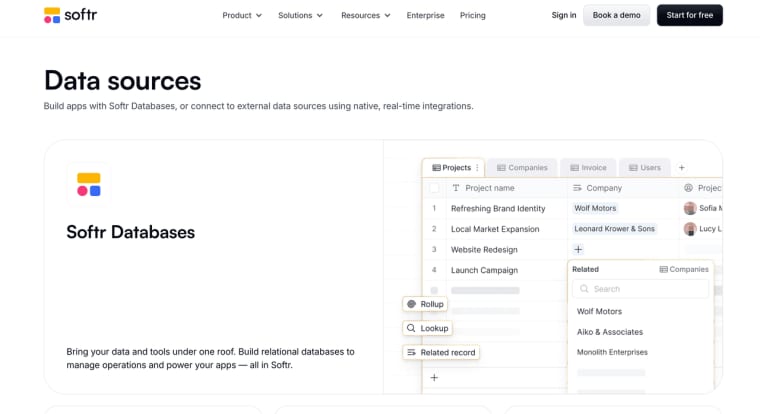Expand the Solutions menu

(300, 16)
